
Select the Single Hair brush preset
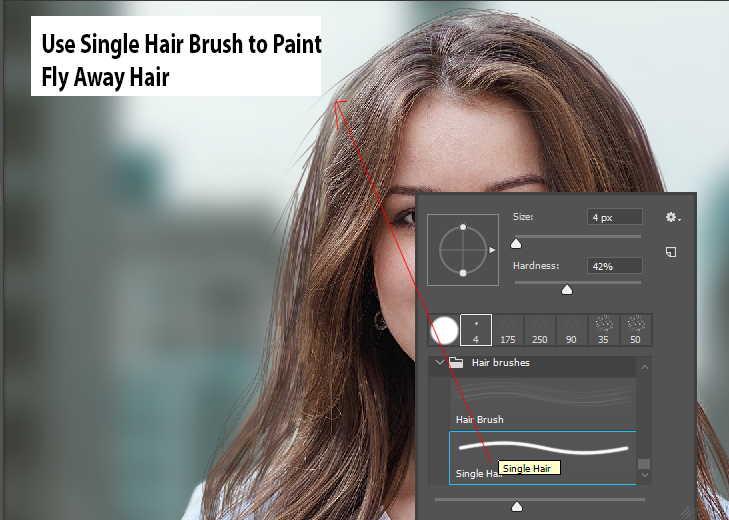click(543, 458)
